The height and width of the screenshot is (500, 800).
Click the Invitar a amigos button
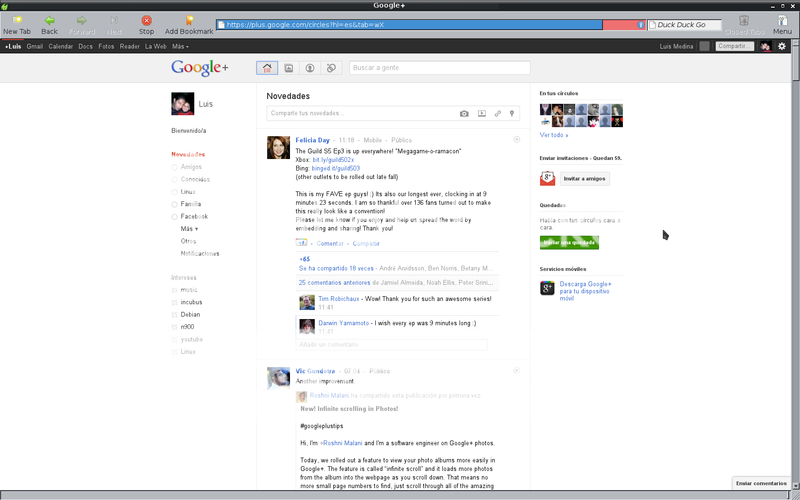pos(584,178)
